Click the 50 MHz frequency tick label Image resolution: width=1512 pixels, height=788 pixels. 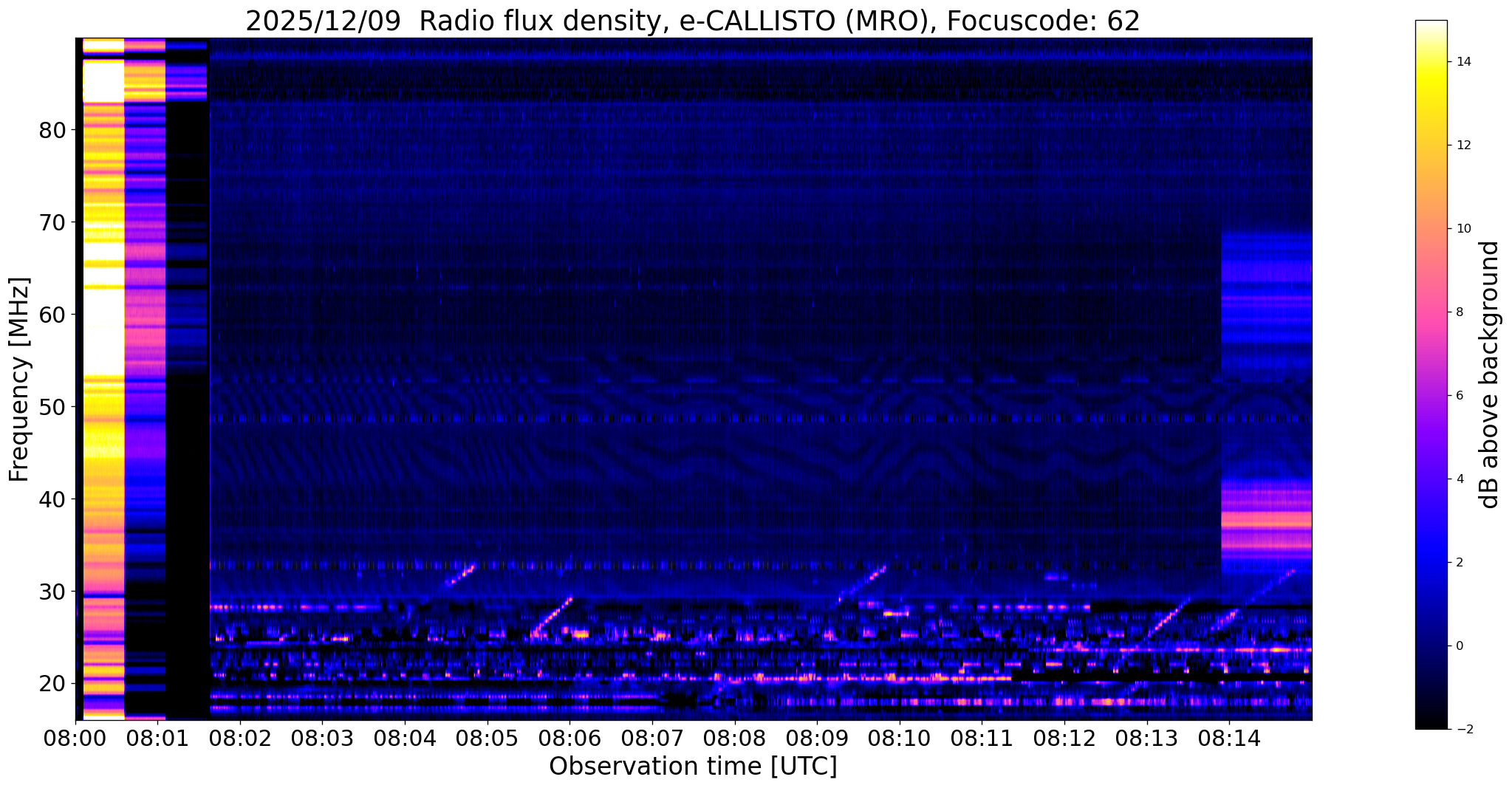click(52, 408)
